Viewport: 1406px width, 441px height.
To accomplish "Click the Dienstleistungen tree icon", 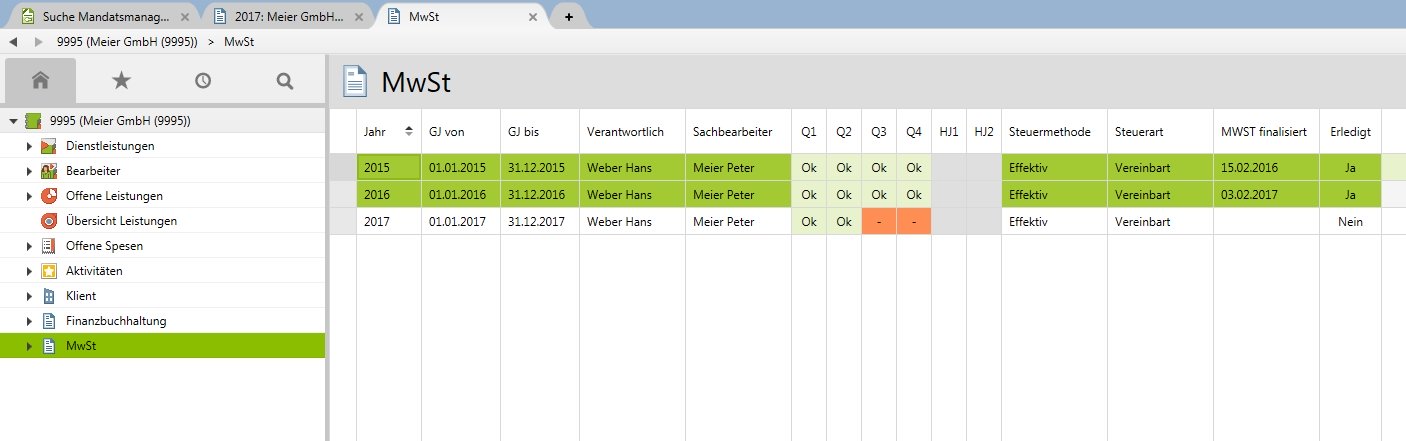I will tap(49, 146).
